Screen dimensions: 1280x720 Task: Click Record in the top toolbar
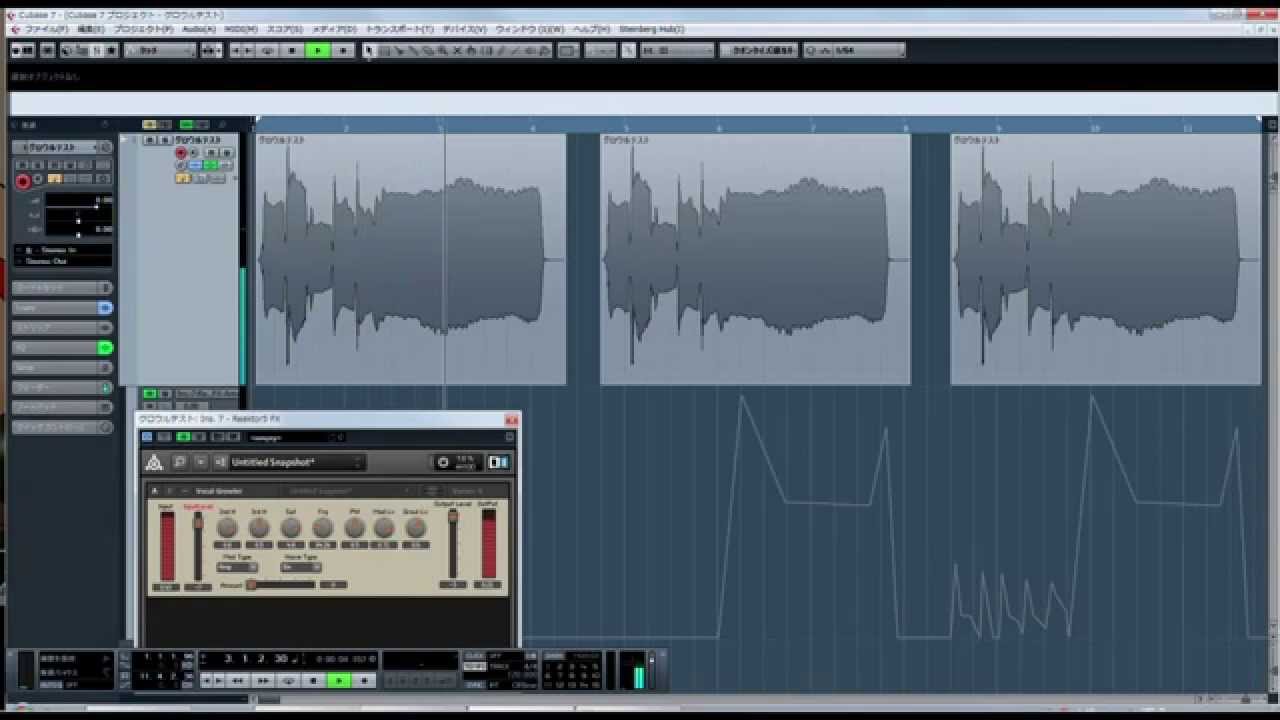coord(343,50)
